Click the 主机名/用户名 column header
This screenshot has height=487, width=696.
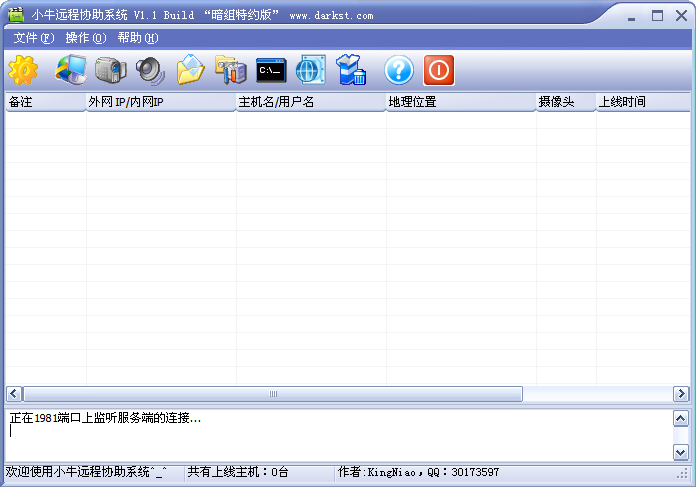310,102
